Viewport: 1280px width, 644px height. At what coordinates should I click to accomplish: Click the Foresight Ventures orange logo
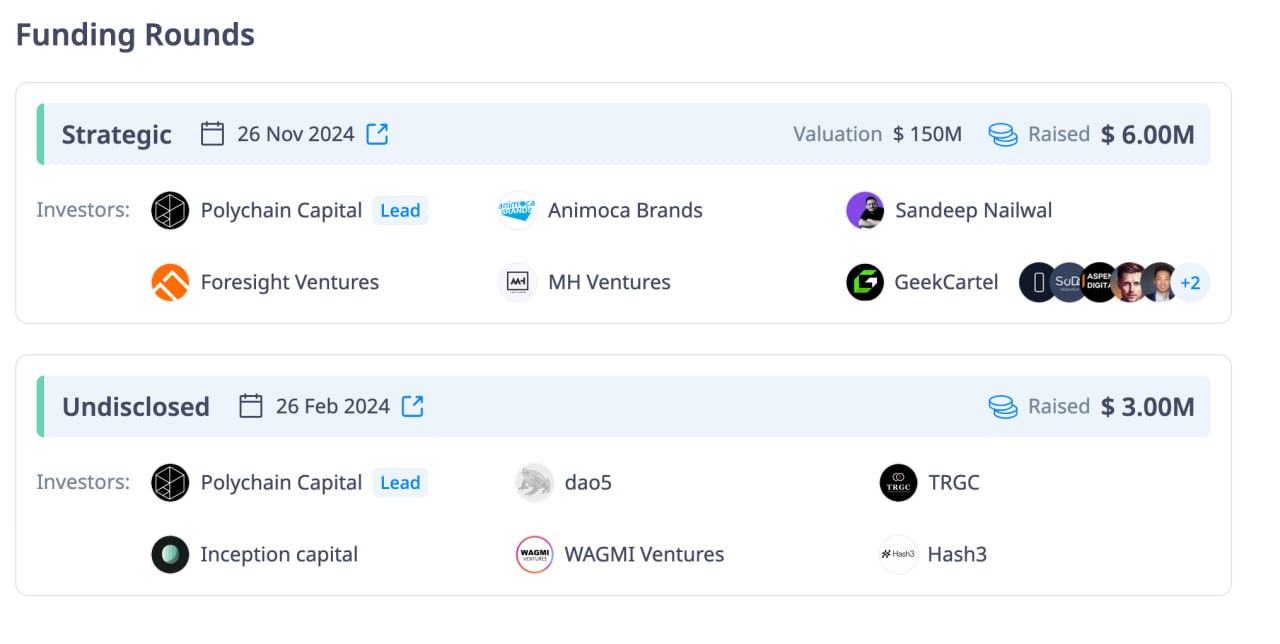tap(170, 283)
